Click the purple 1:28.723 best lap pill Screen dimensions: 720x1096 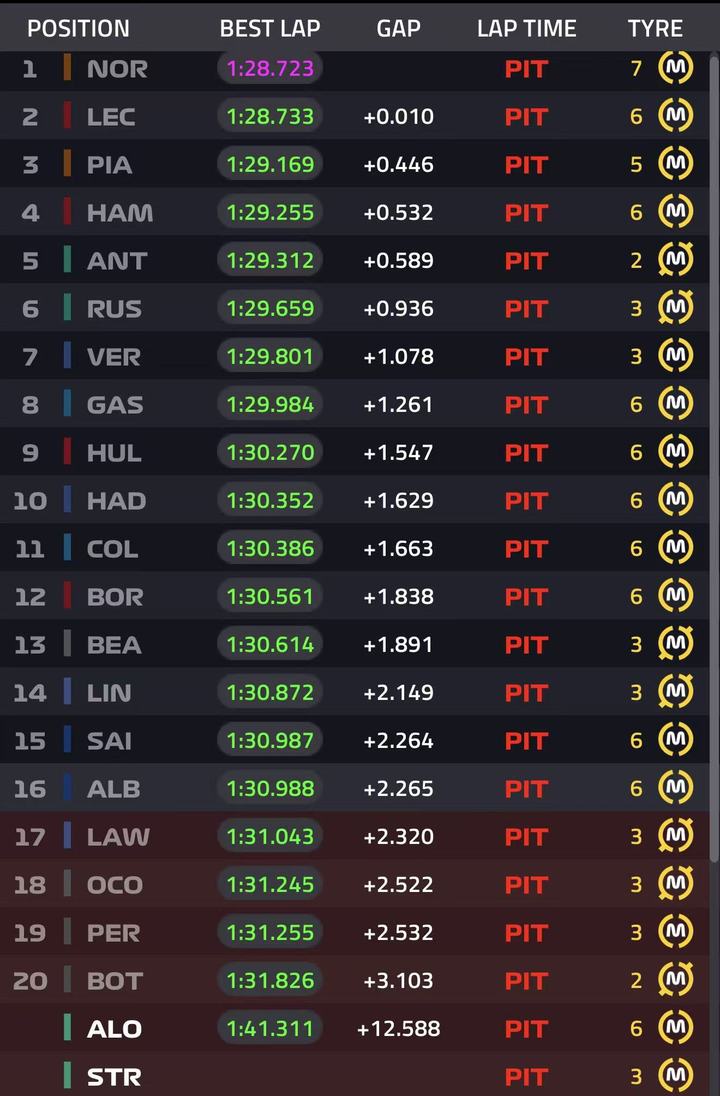270,68
